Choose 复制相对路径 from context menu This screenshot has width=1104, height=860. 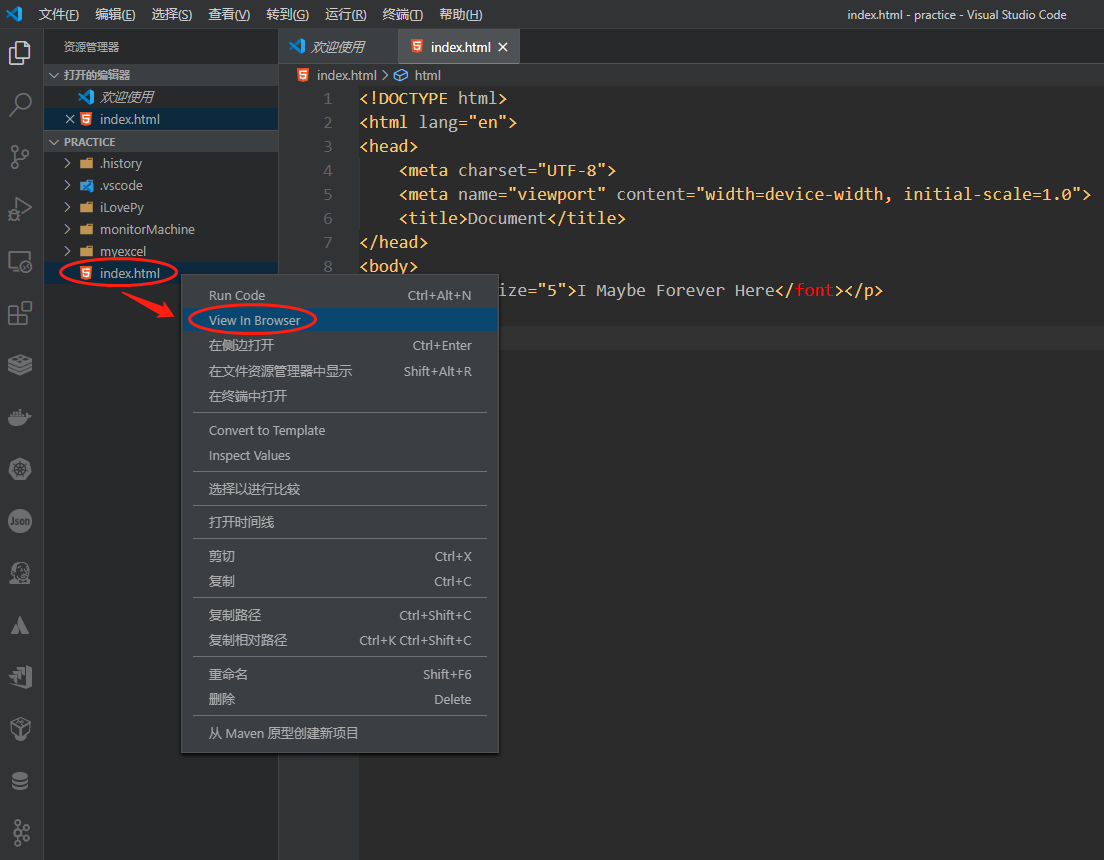coord(339,640)
